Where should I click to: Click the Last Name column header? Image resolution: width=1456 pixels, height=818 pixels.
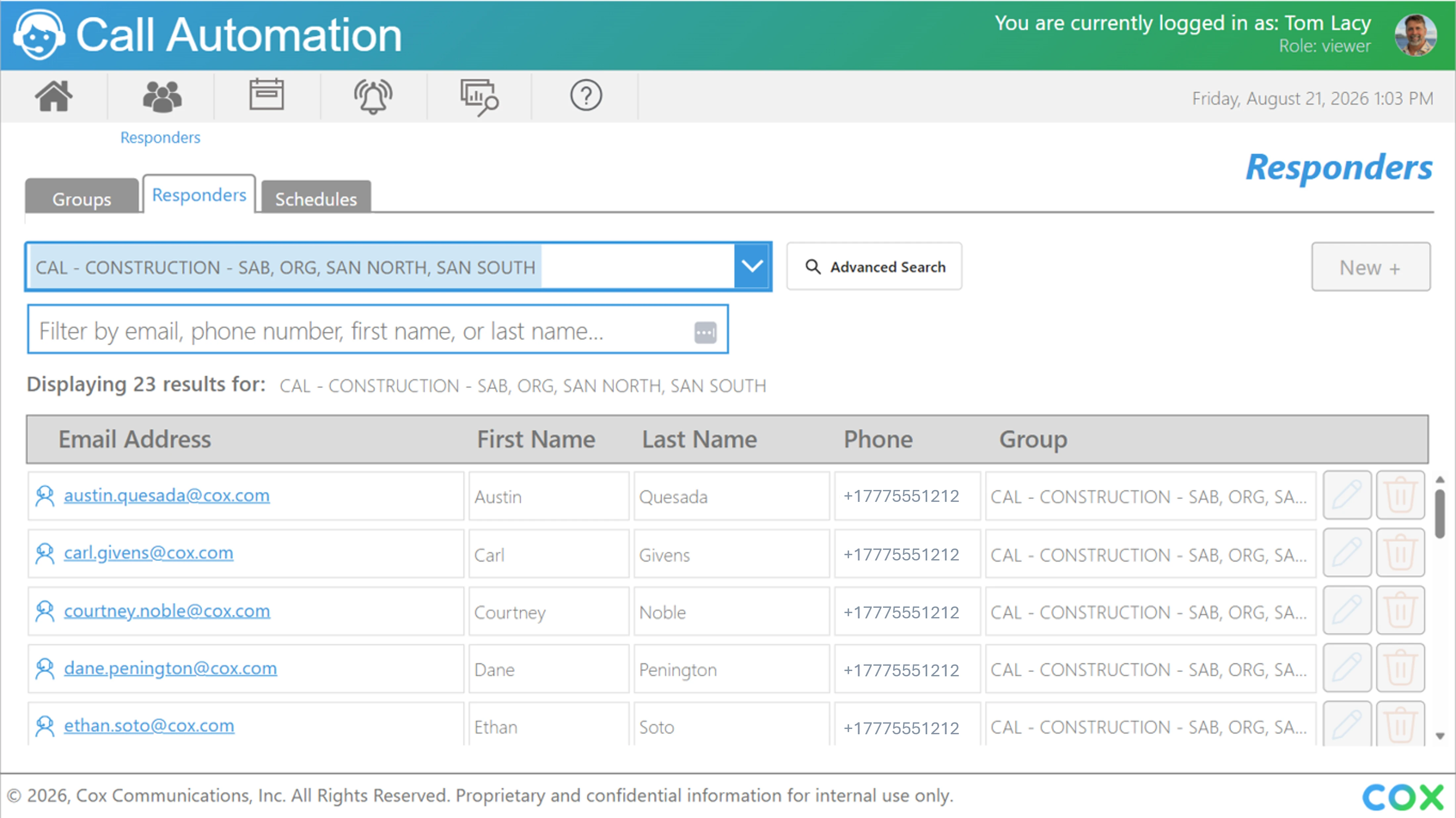coord(699,439)
